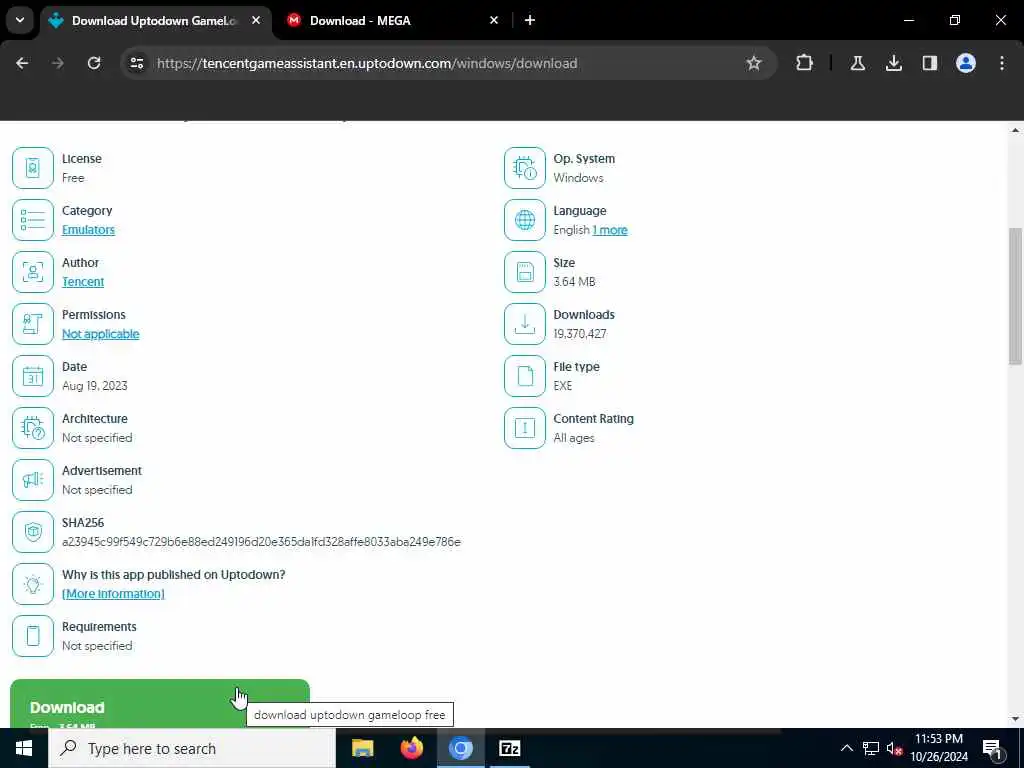Click the Content Rating icon
1024x768 pixels.
[x=524, y=428]
